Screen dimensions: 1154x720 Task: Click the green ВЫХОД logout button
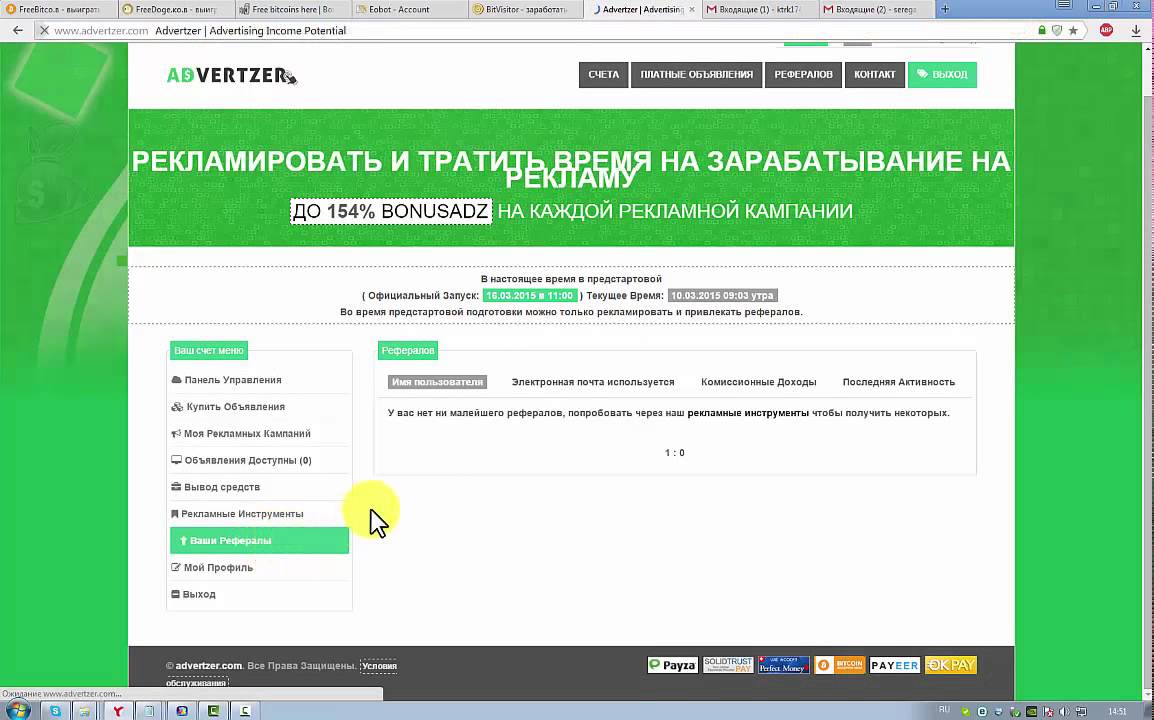tap(942, 74)
